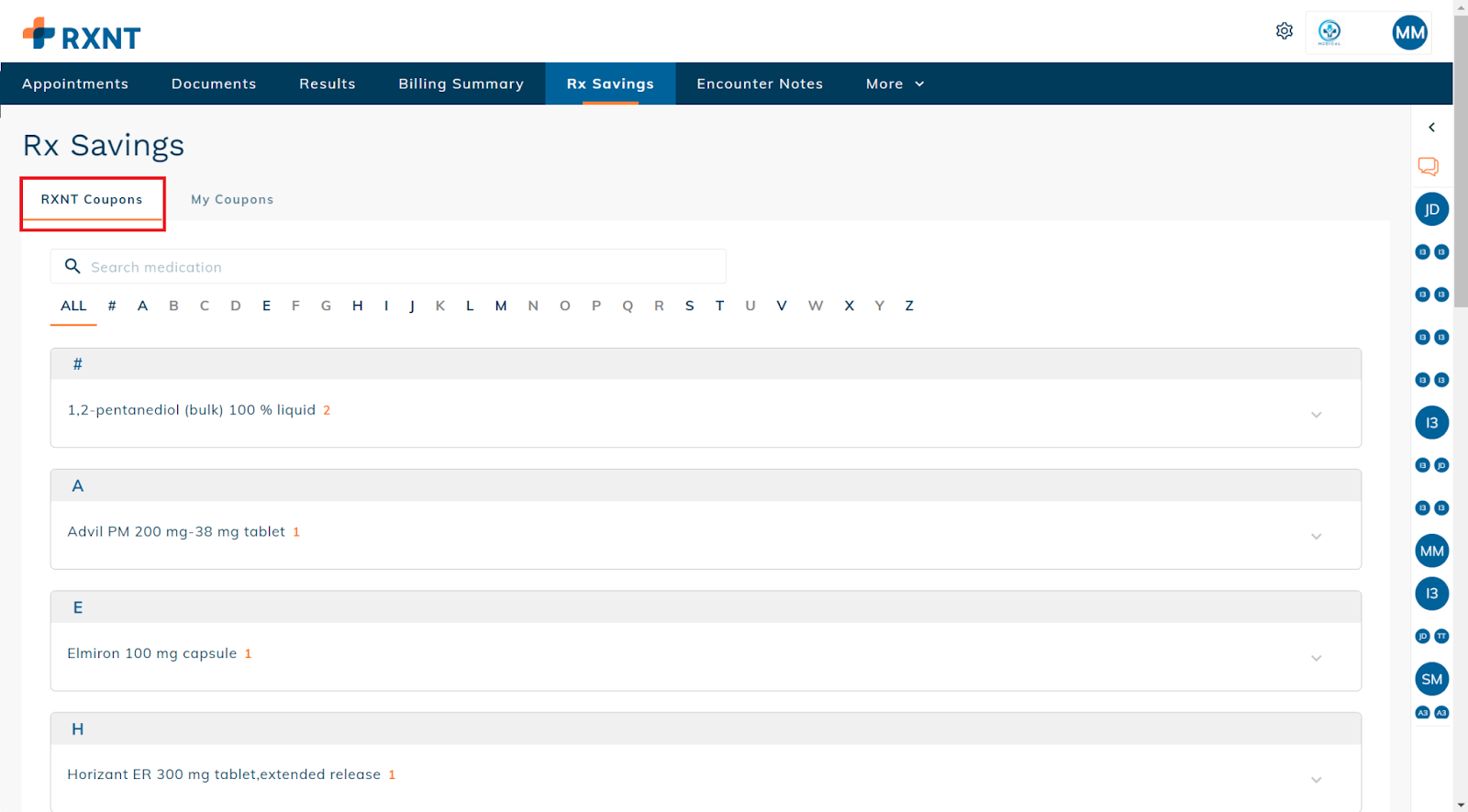
Task: Filter medications by letter X
Action: coord(850,306)
